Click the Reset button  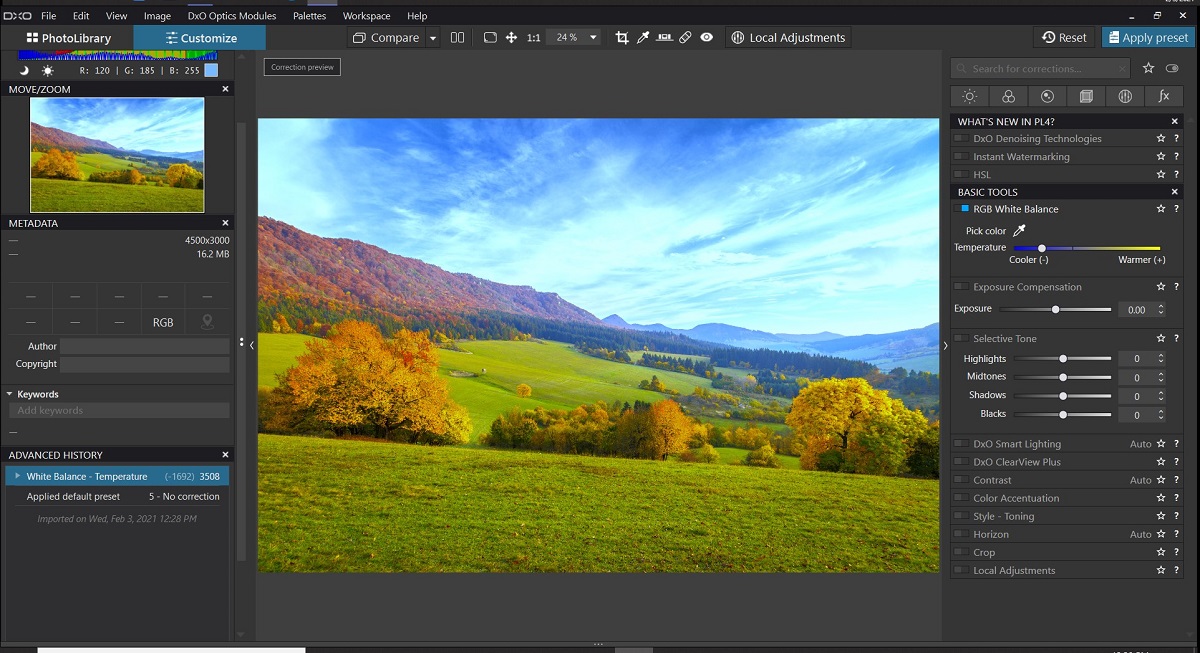pos(1063,36)
